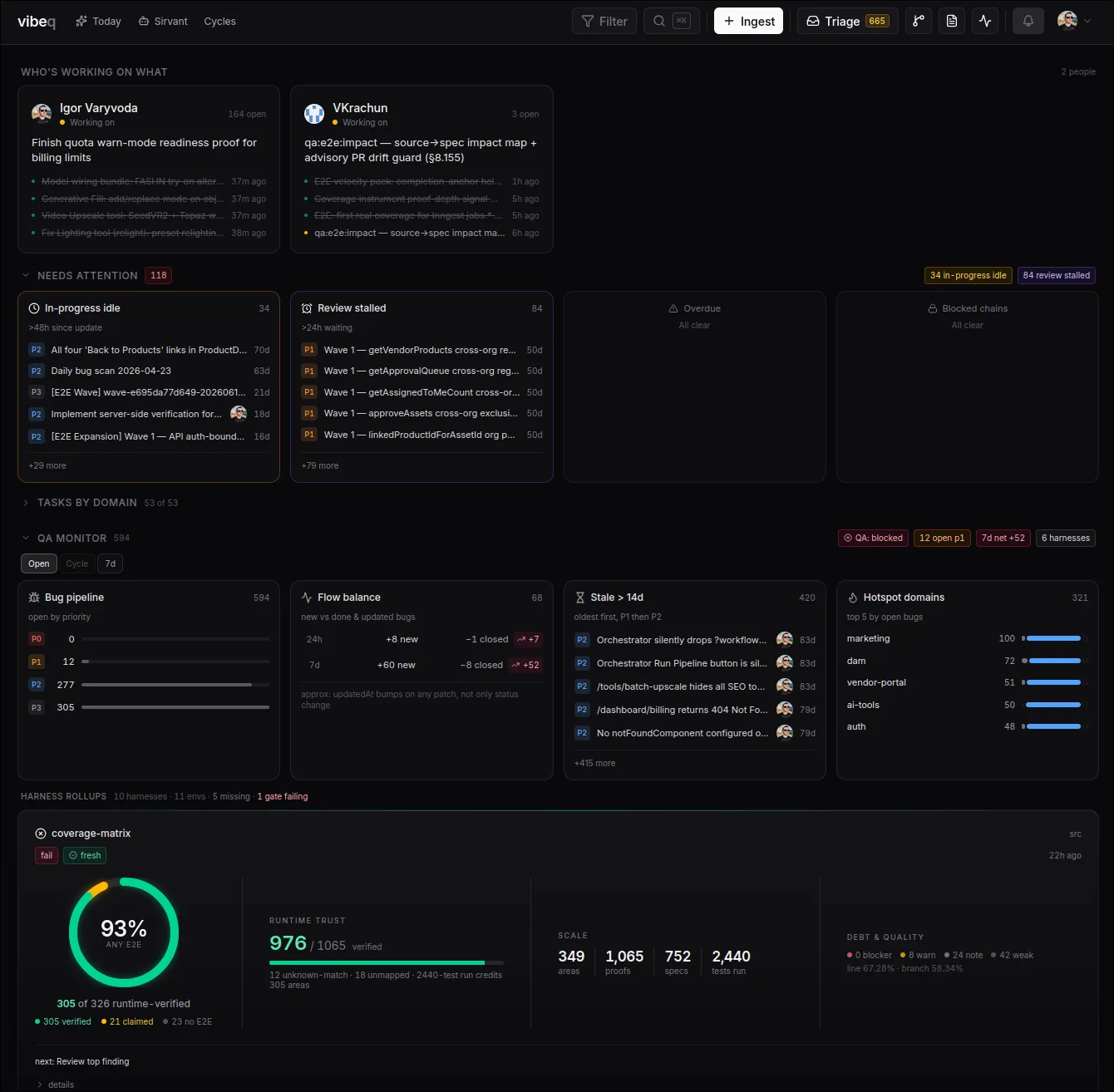This screenshot has width=1114, height=1092.
Task: Open 'Wave 1 — approveAssets cross-org' review item
Action: tap(421, 413)
